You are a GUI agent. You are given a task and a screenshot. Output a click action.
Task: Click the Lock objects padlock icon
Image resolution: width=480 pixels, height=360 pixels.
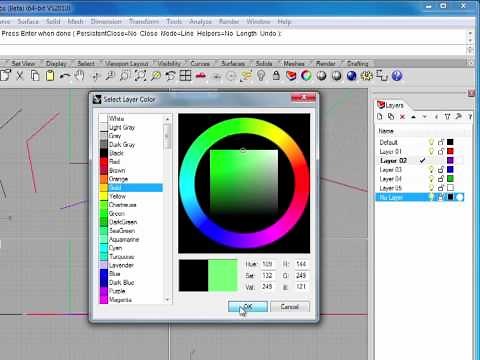click(x=276, y=76)
